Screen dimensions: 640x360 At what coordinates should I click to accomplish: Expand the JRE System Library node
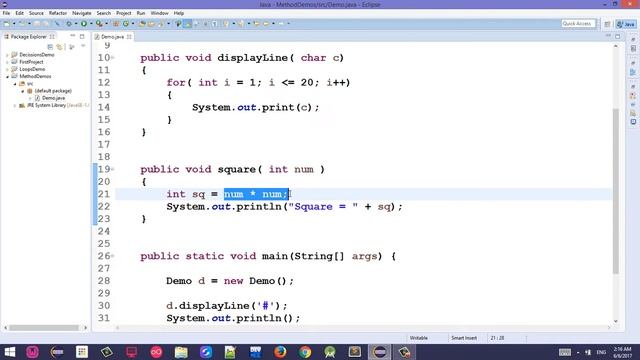15,105
